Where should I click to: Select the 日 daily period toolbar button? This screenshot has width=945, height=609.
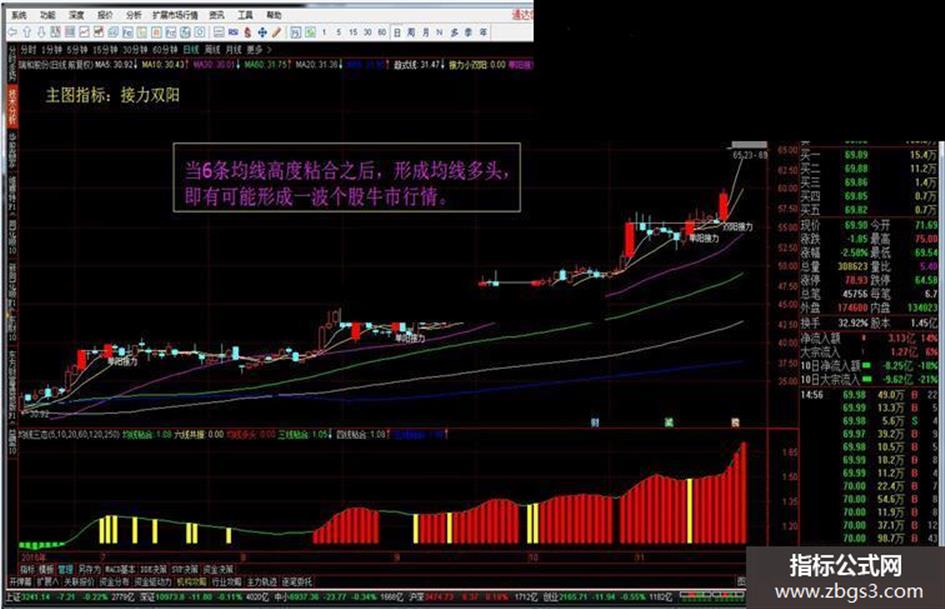[397, 33]
